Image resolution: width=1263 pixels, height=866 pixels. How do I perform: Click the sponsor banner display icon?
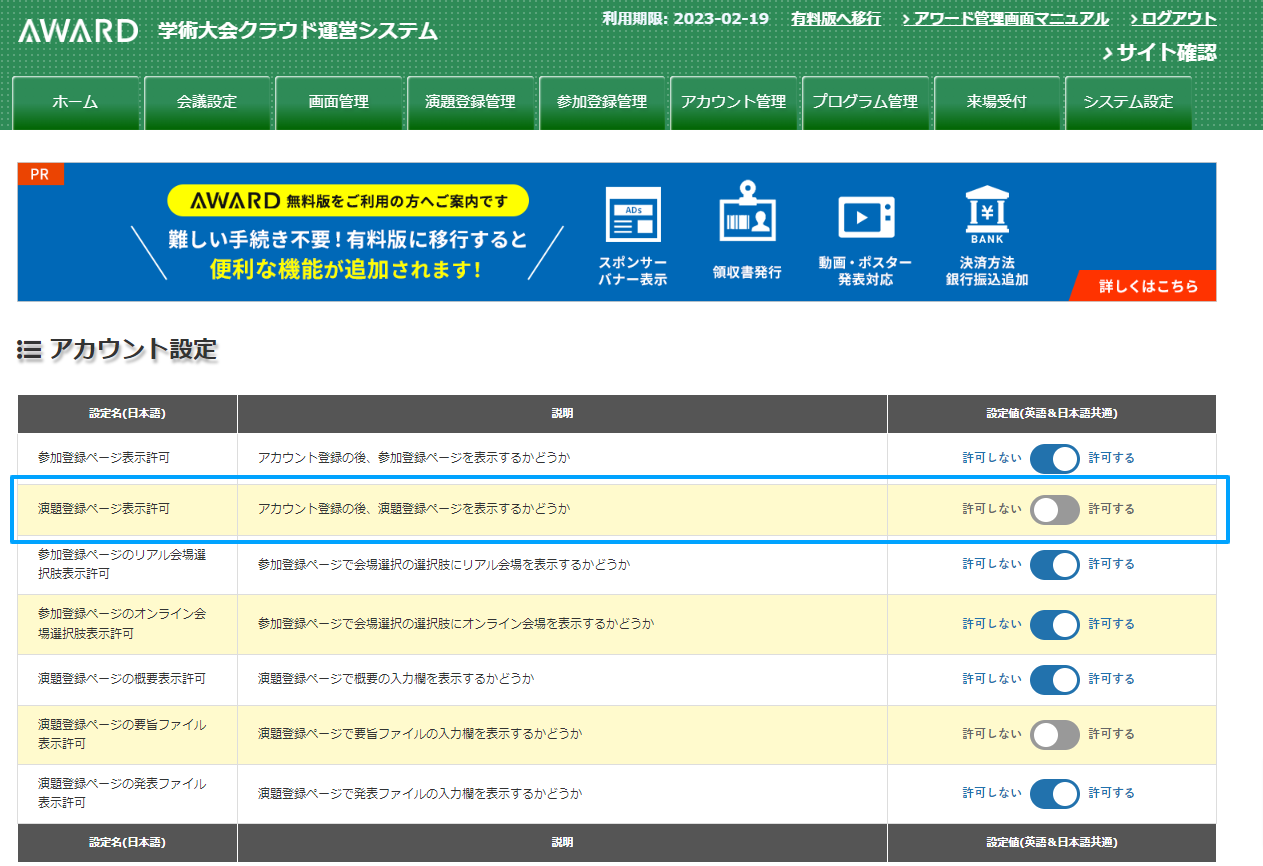(633, 215)
